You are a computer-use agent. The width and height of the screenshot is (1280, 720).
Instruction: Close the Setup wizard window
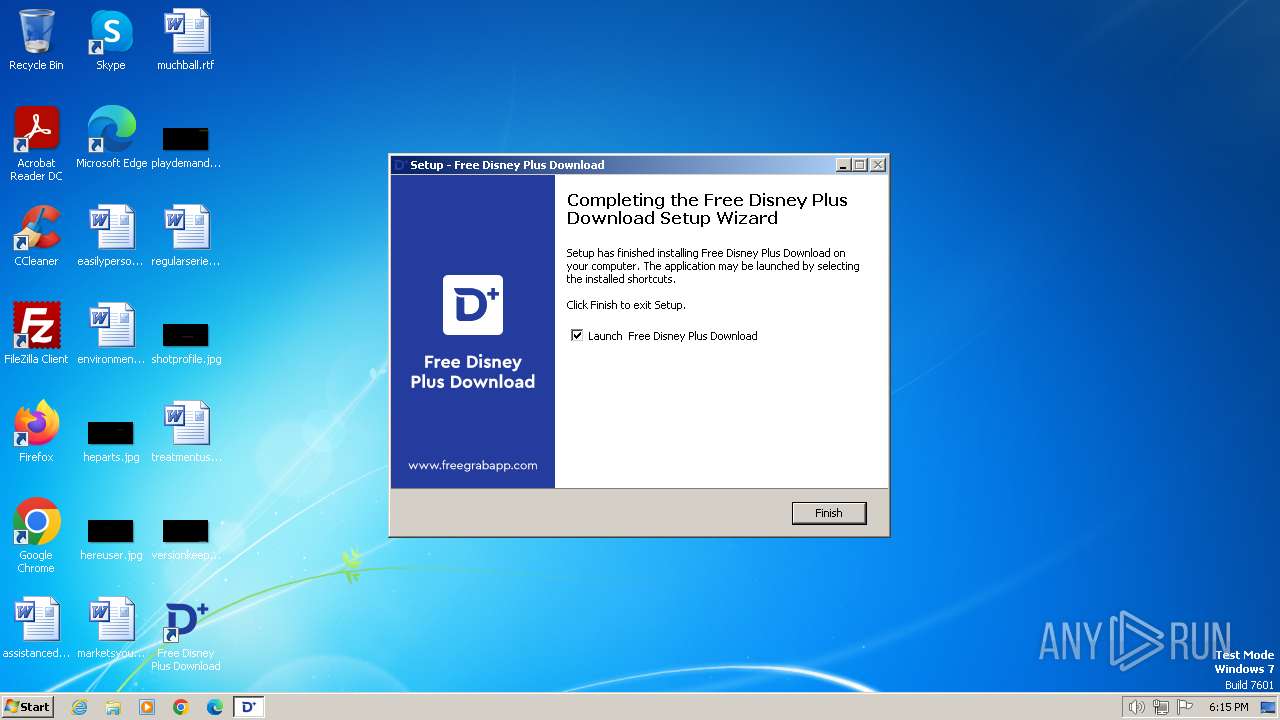click(x=878, y=165)
